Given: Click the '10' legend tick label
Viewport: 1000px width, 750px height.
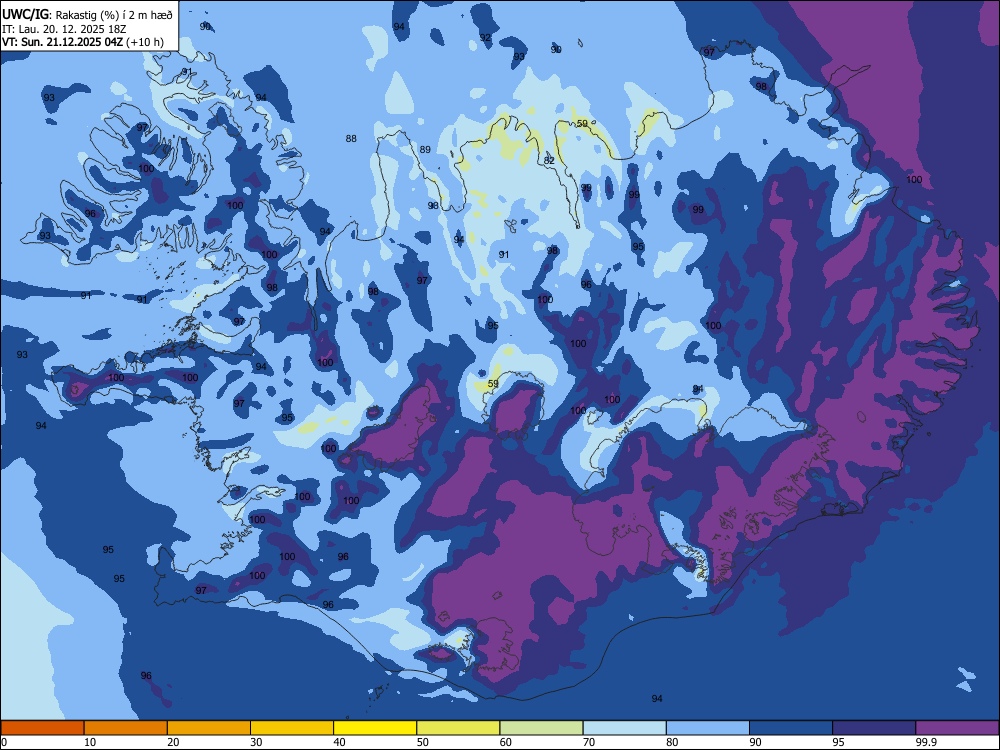Looking at the screenshot, I should click(x=90, y=742).
